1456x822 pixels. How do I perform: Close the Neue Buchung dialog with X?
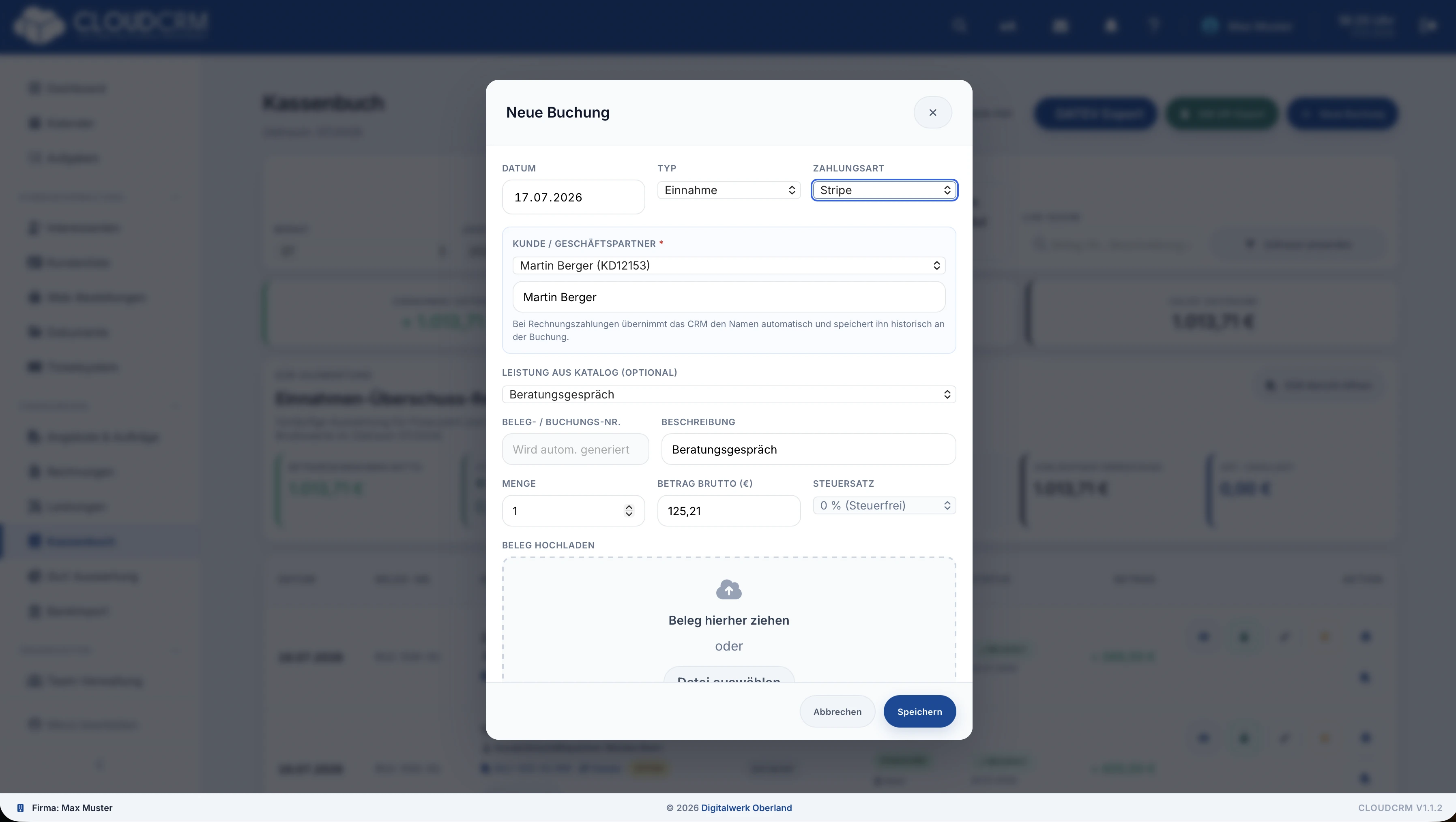pyautogui.click(x=932, y=112)
